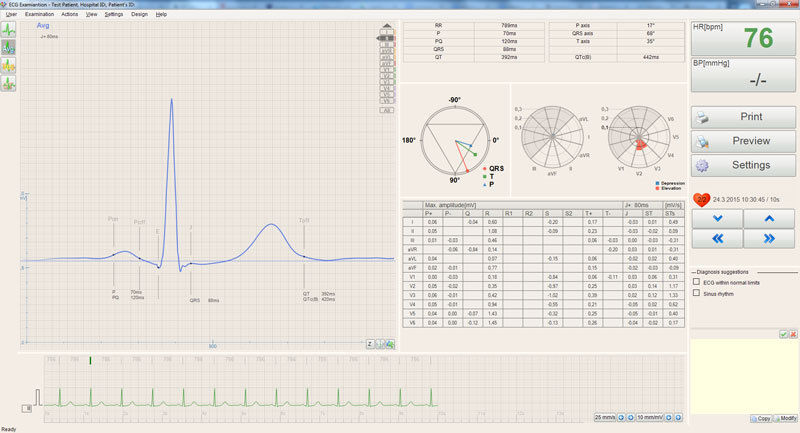Jump forward with double right arrows

coord(769,238)
